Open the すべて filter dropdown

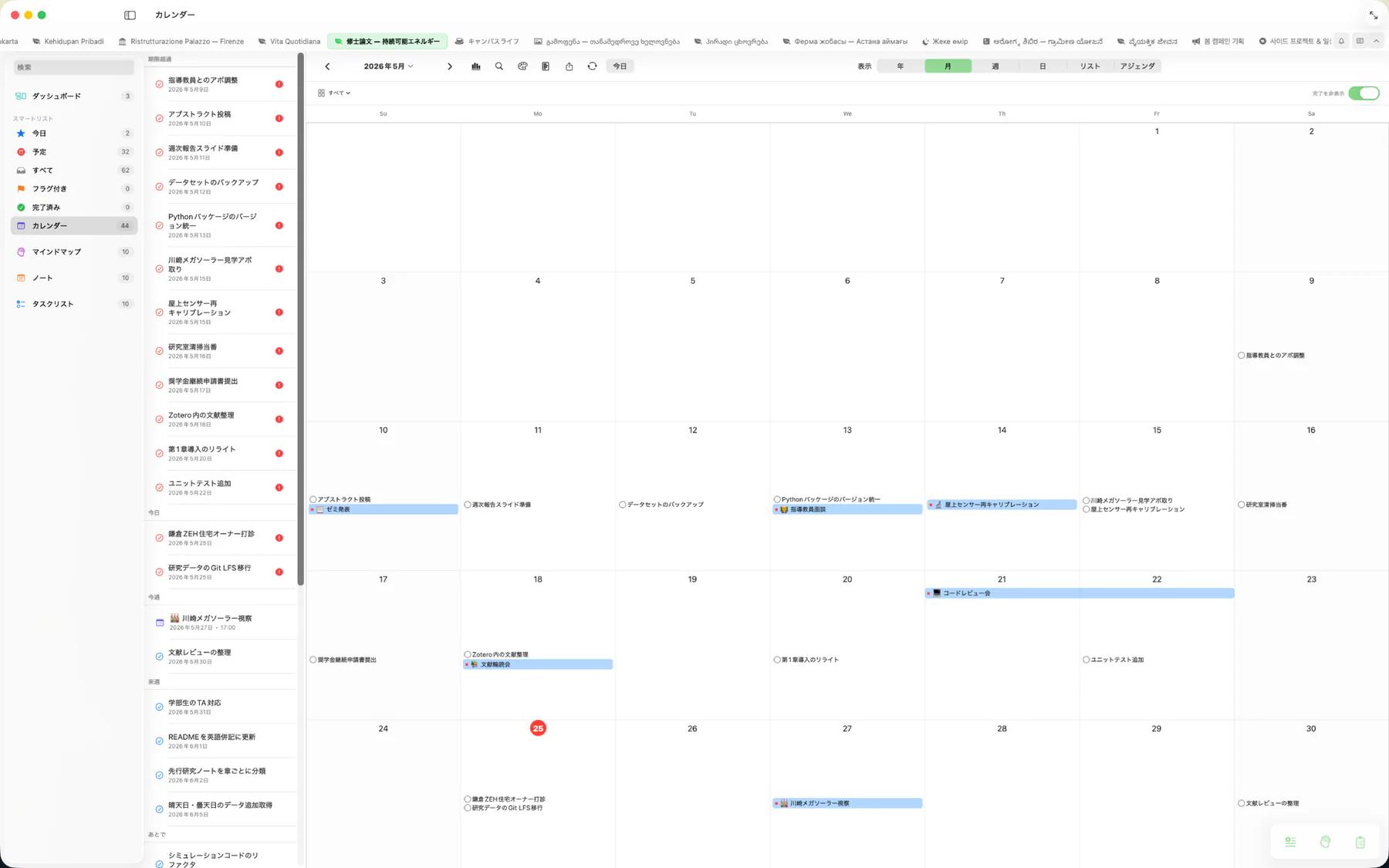(x=334, y=93)
